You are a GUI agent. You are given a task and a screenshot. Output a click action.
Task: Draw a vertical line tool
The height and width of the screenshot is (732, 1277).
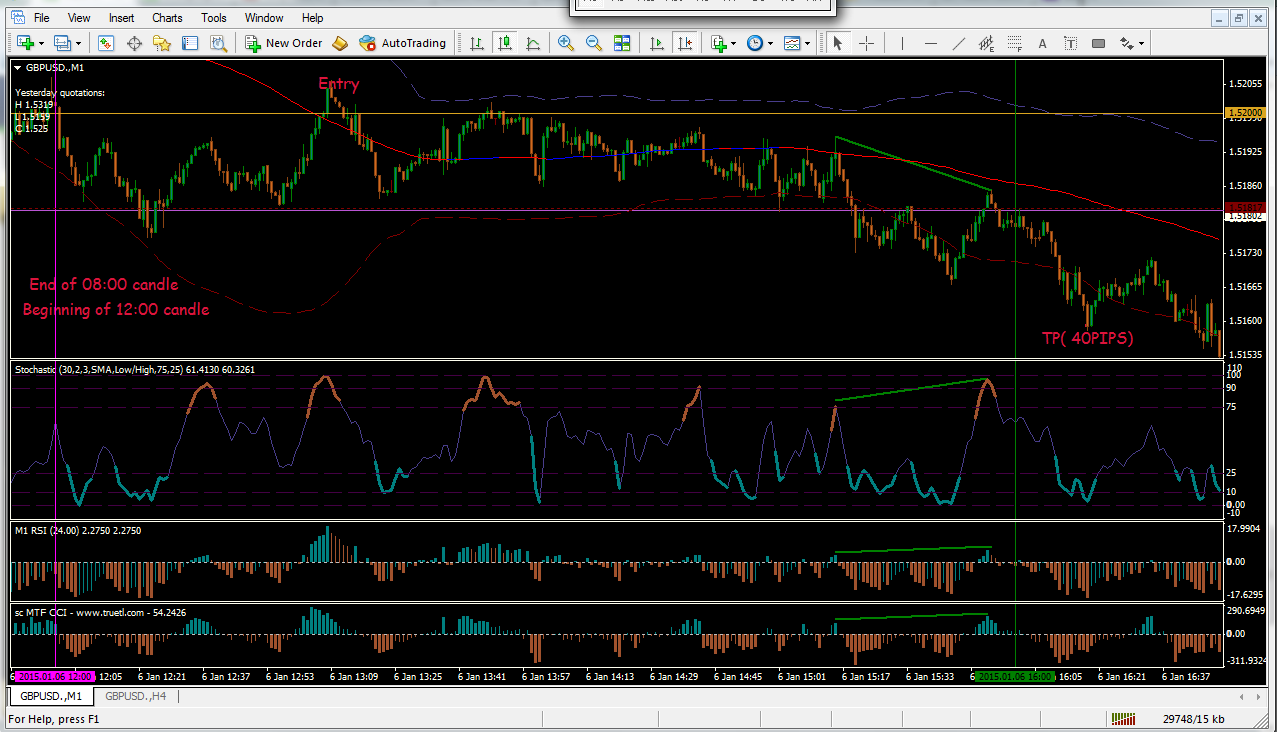903,43
